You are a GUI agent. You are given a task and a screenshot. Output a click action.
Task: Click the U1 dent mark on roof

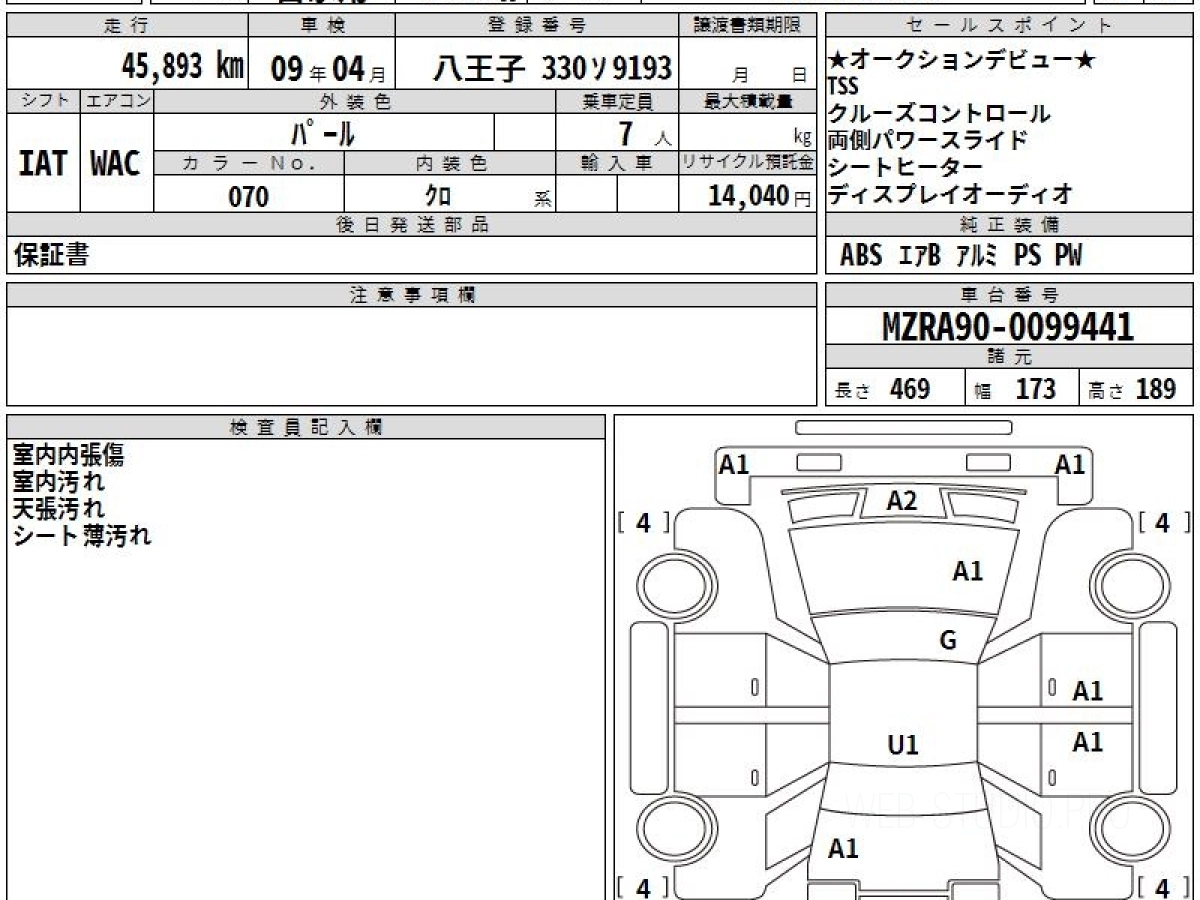point(903,745)
